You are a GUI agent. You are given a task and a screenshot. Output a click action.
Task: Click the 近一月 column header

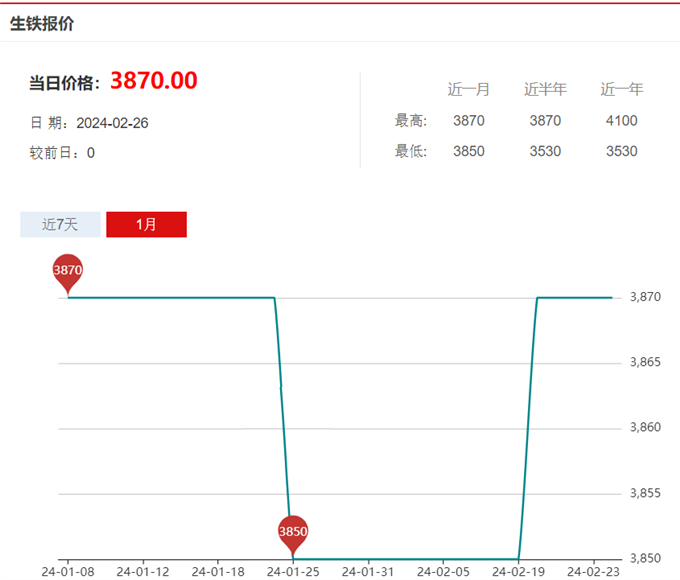click(x=469, y=89)
